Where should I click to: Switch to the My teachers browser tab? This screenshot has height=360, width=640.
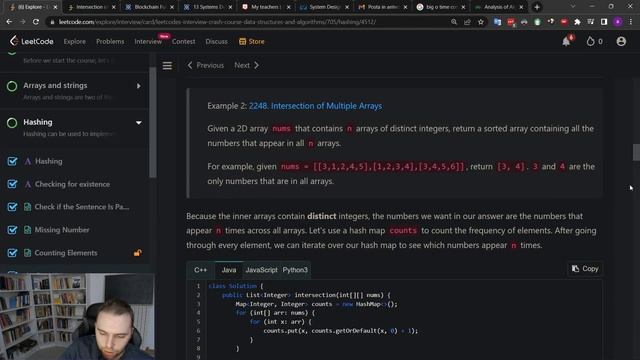click(266, 7)
